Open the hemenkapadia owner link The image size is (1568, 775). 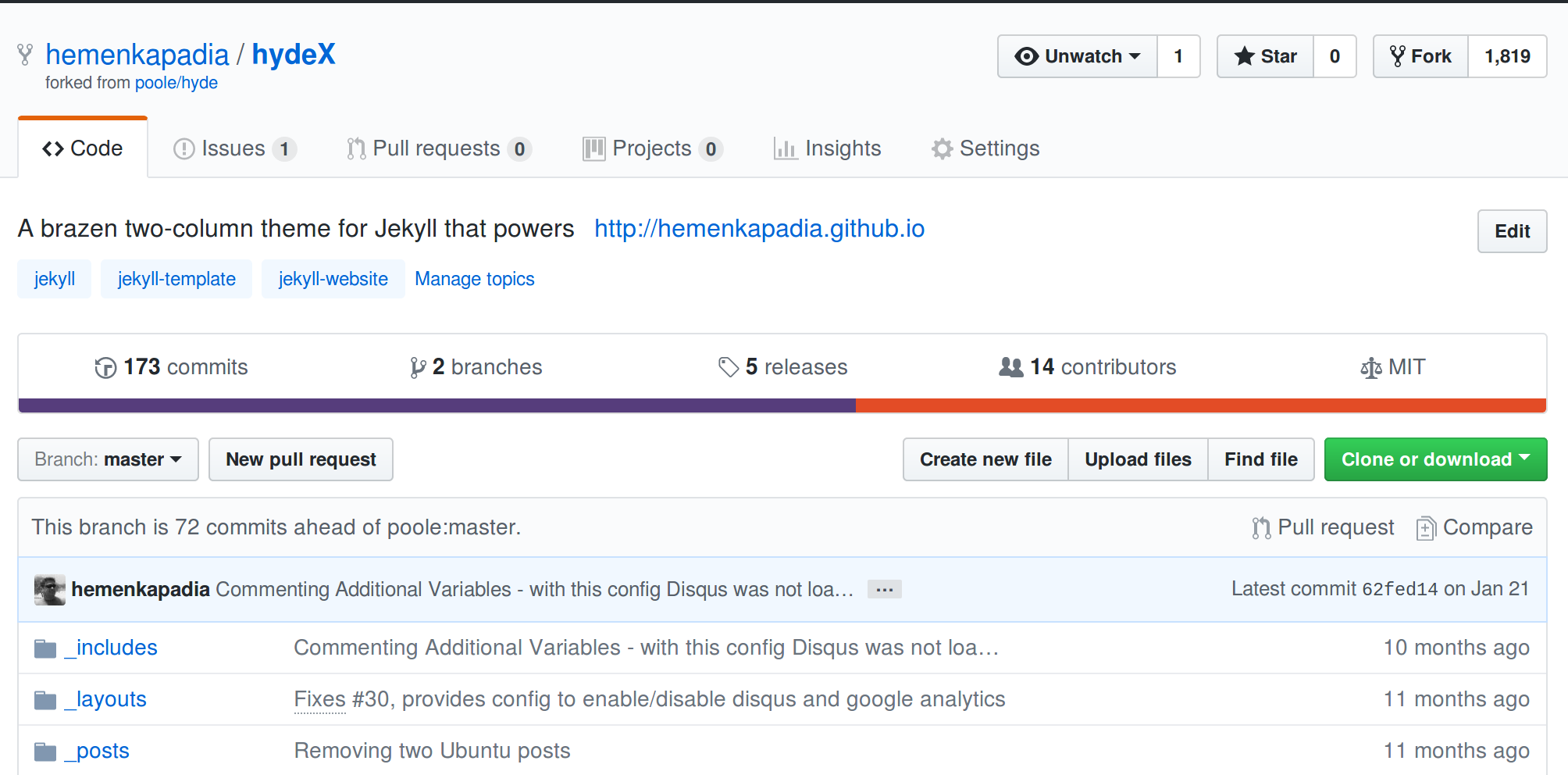(x=137, y=55)
